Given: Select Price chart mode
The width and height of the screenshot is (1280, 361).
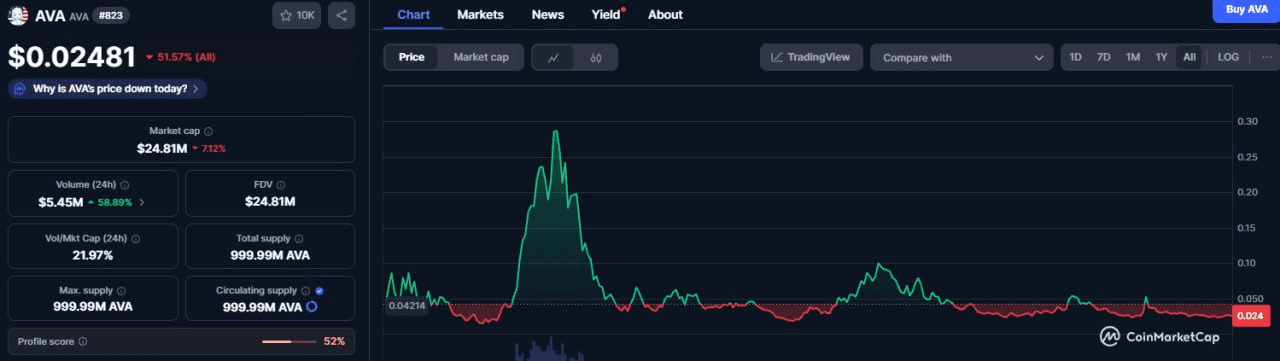Looking at the screenshot, I should [x=412, y=57].
